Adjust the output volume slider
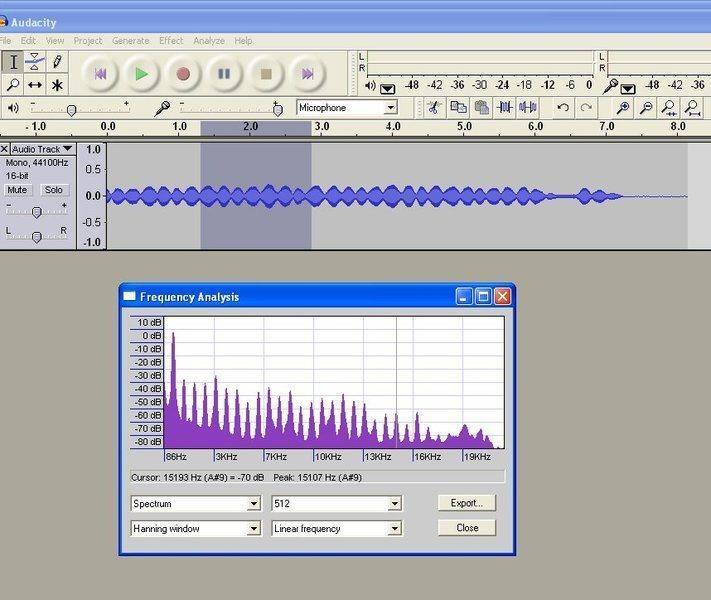Viewport: 711px width, 600px height. tap(71, 110)
